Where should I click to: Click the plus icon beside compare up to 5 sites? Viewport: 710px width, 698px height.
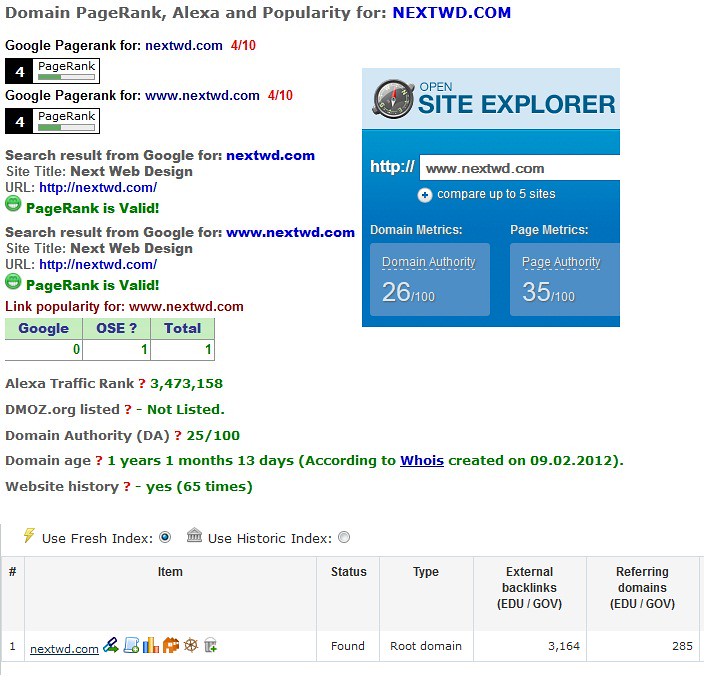coord(424,195)
